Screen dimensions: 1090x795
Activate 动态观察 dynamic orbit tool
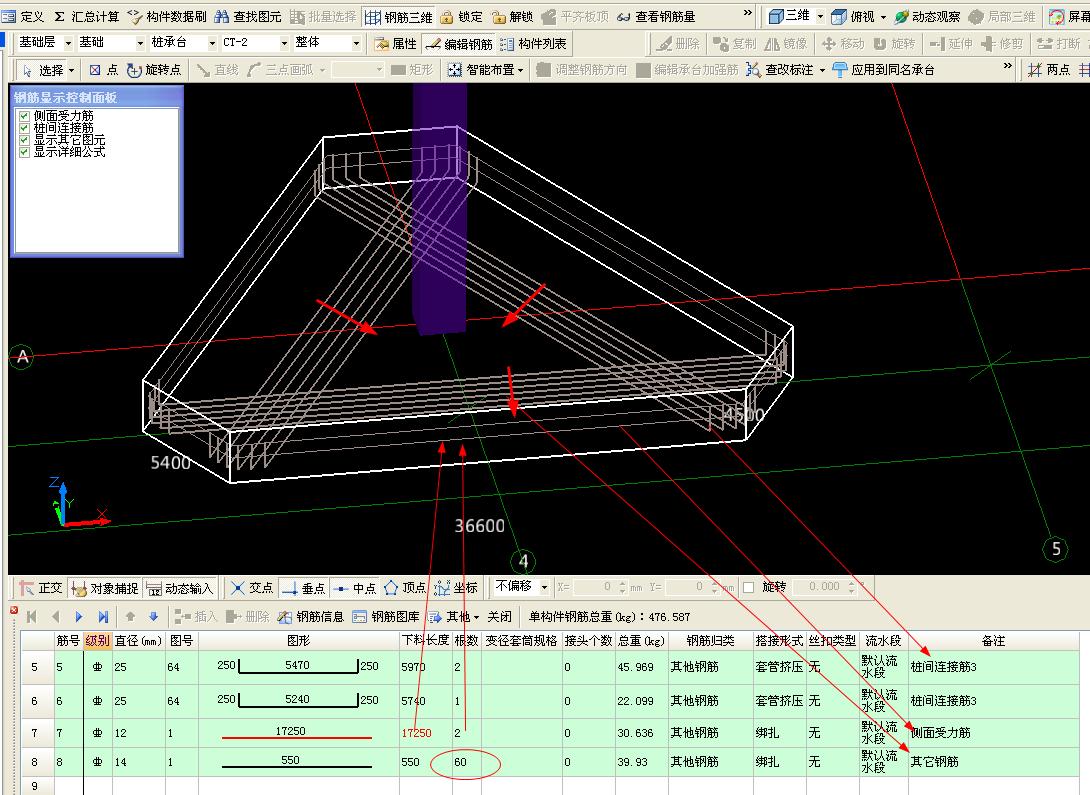pos(926,17)
